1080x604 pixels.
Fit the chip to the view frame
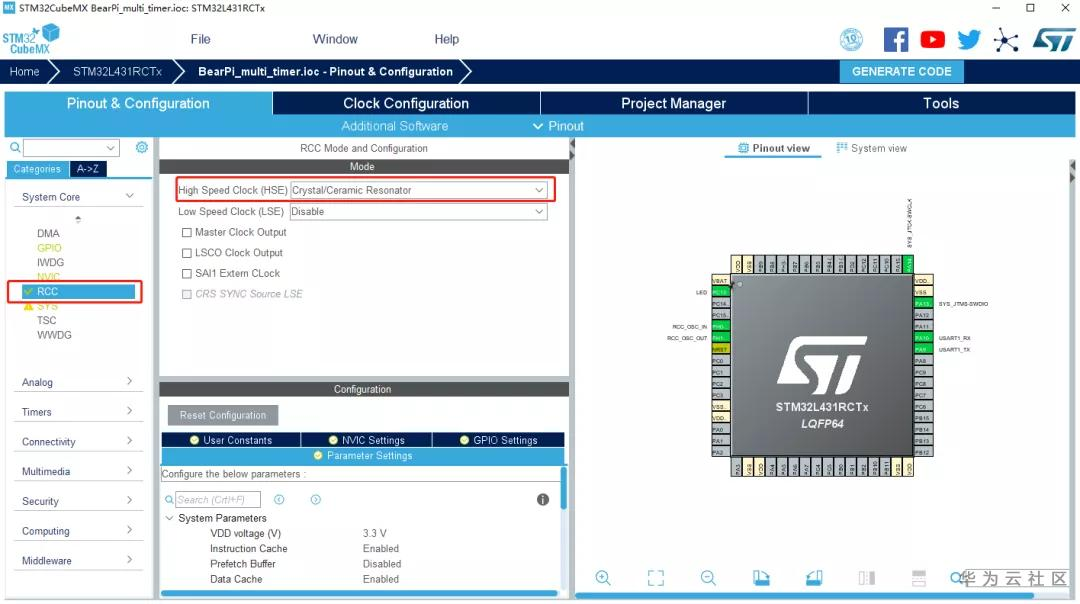pyautogui.click(x=656, y=578)
